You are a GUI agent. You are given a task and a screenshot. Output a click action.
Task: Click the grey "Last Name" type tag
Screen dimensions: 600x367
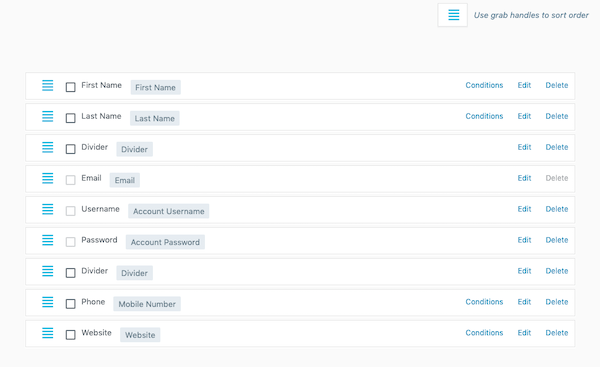click(x=155, y=119)
